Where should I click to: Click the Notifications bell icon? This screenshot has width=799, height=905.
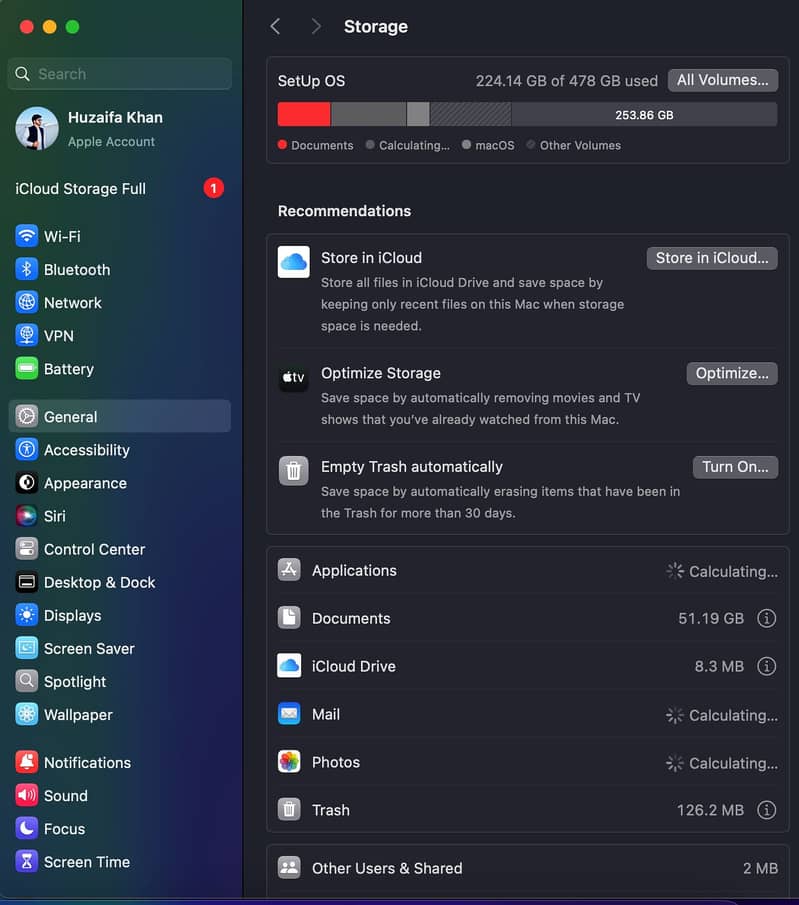point(27,762)
